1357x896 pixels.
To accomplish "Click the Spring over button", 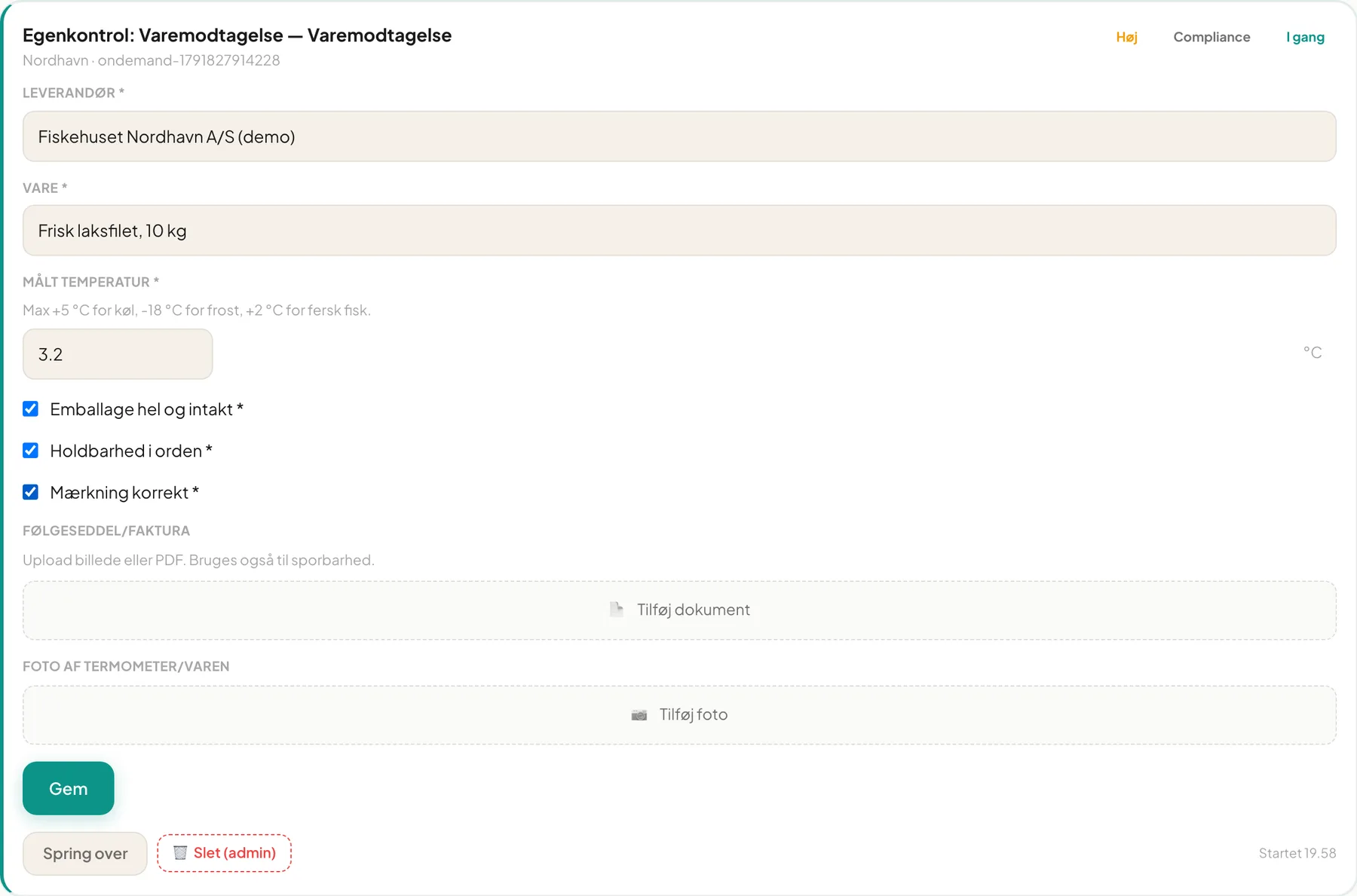I will tap(85, 853).
